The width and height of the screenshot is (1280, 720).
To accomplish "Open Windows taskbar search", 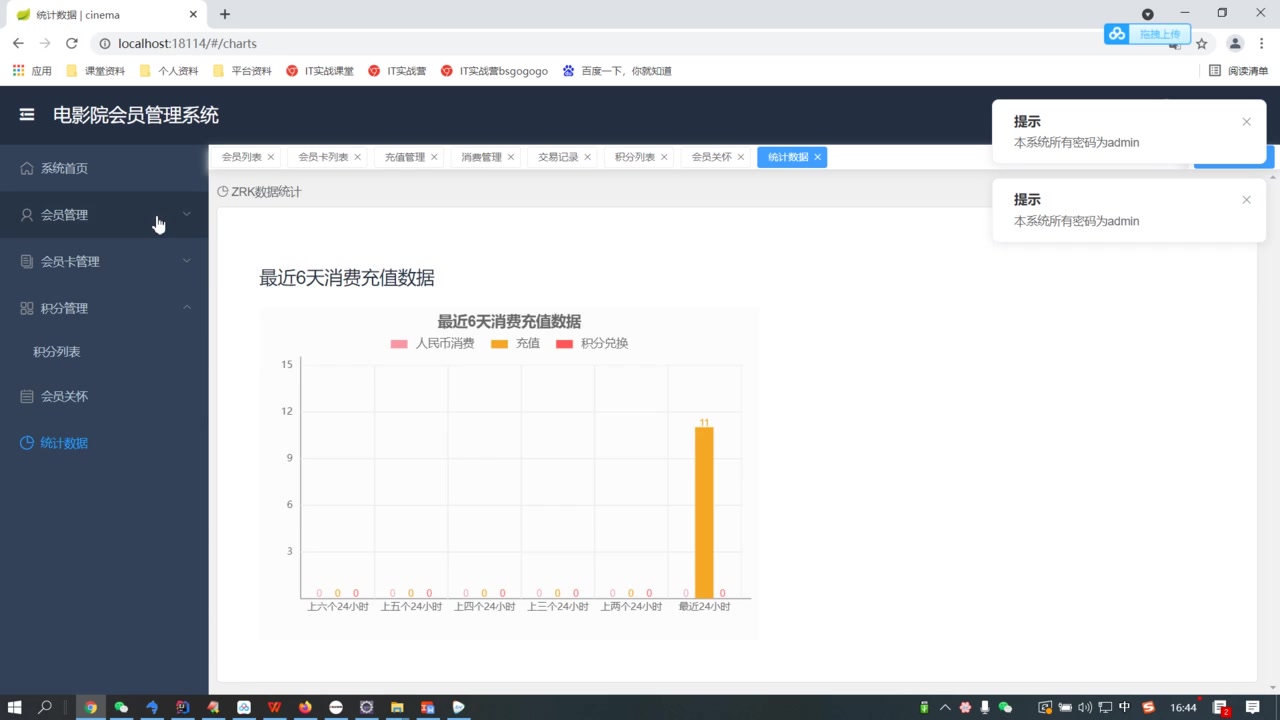I will click(x=45, y=707).
